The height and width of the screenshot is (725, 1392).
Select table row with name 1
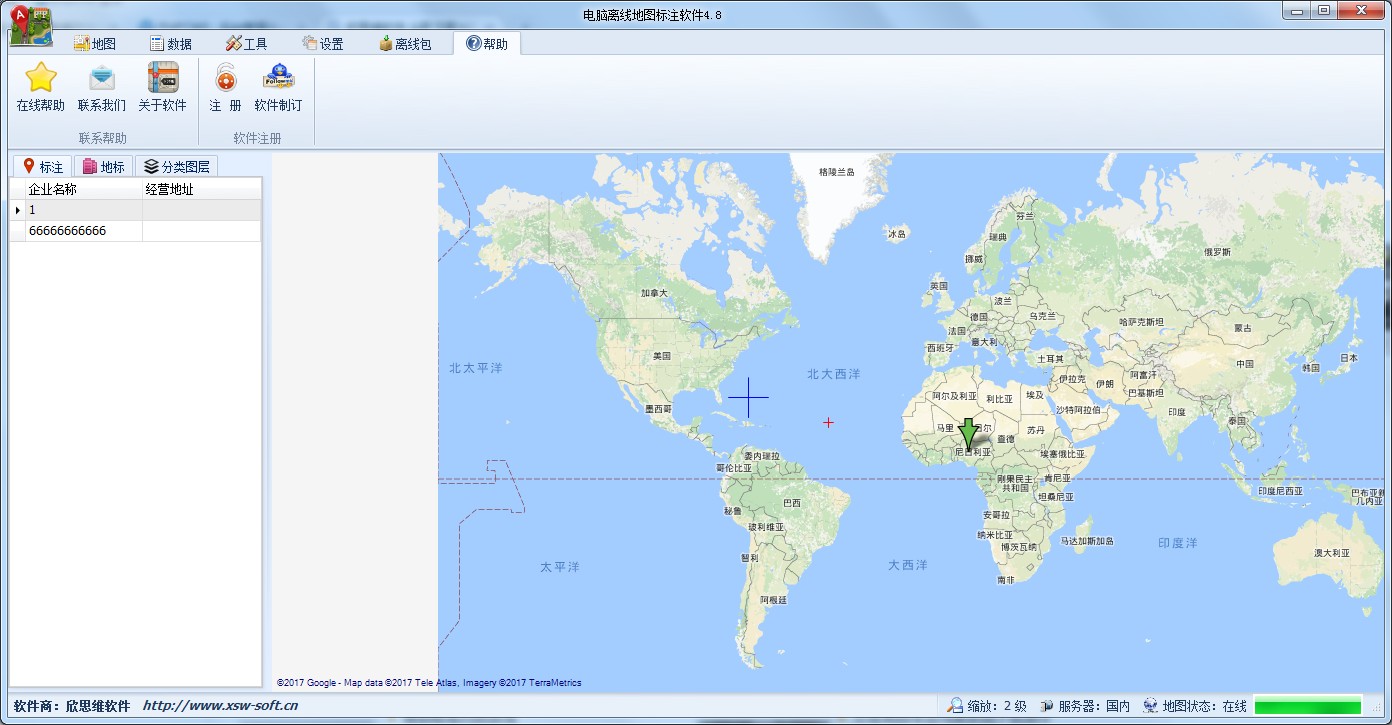pos(136,210)
